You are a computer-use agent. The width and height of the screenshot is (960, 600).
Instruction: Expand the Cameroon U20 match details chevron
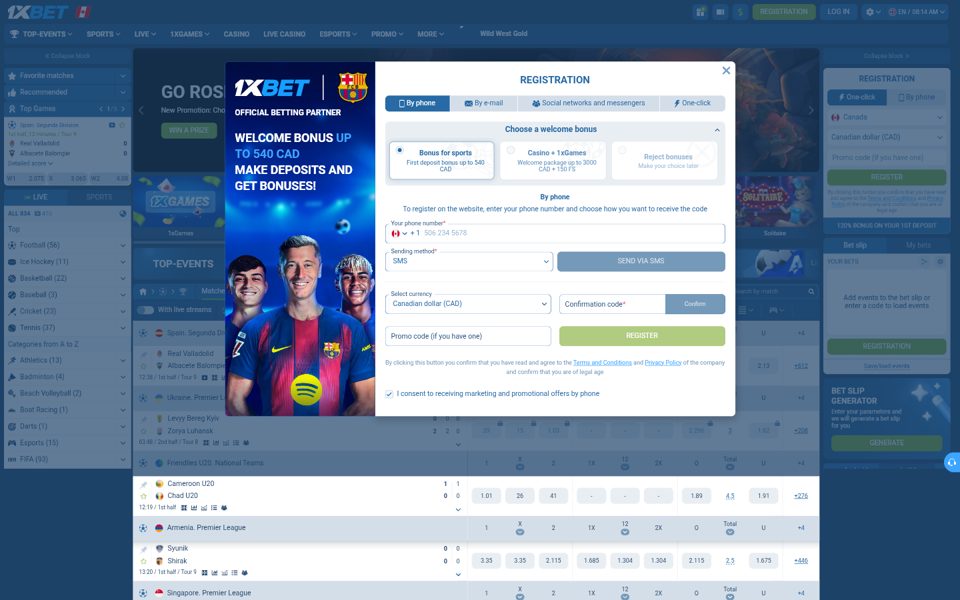458,510
